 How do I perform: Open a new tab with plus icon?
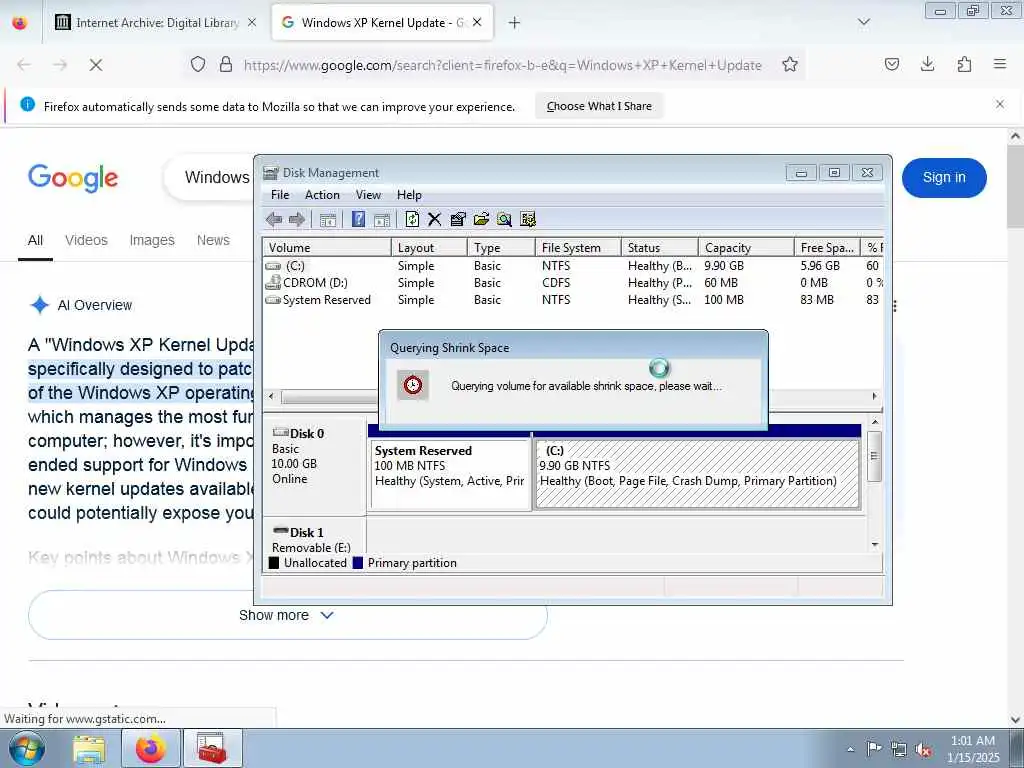click(x=515, y=23)
